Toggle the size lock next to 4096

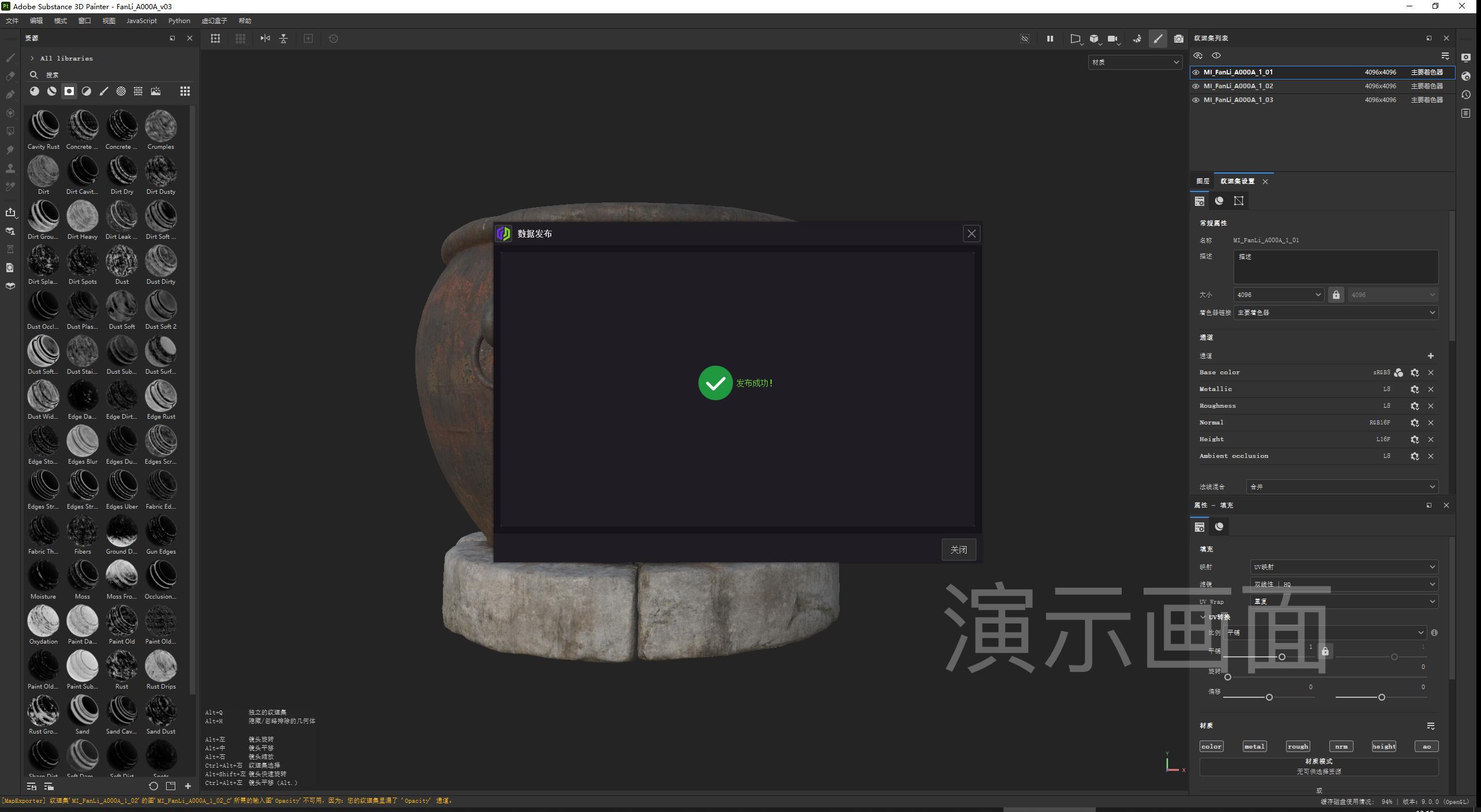[x=1336, y=295]
